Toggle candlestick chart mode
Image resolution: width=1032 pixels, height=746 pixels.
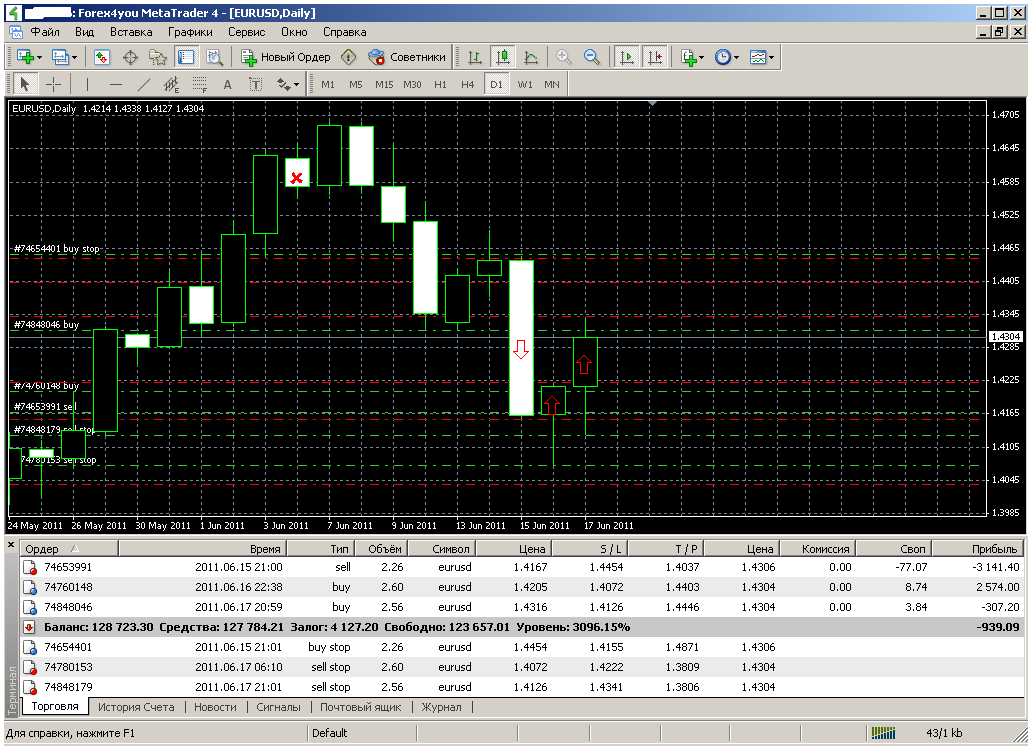(x=503, y=57)
